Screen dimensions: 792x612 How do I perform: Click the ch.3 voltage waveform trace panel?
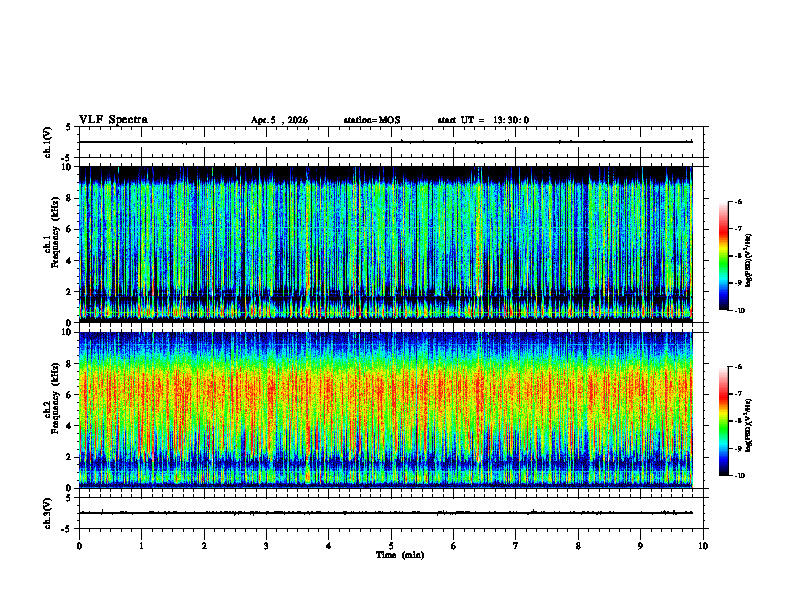391,513
